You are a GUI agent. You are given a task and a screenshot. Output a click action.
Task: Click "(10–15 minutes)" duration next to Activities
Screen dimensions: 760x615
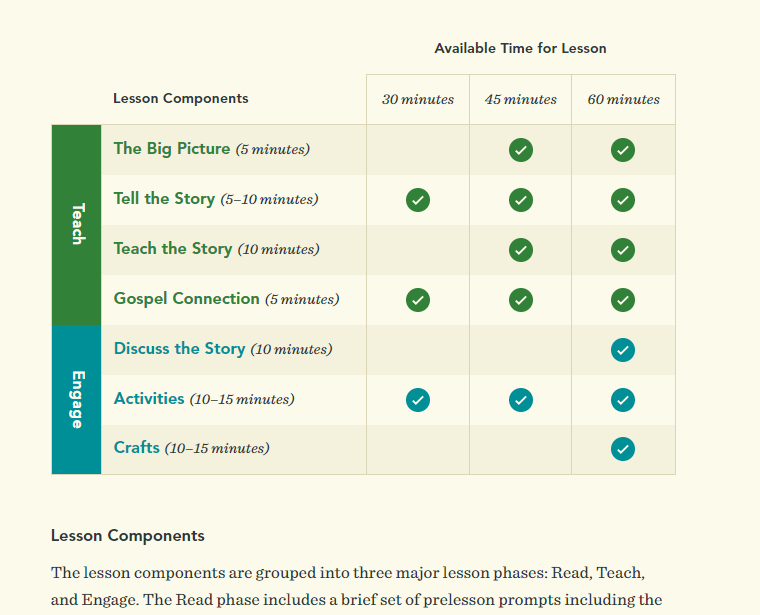[x=242, y=399]
